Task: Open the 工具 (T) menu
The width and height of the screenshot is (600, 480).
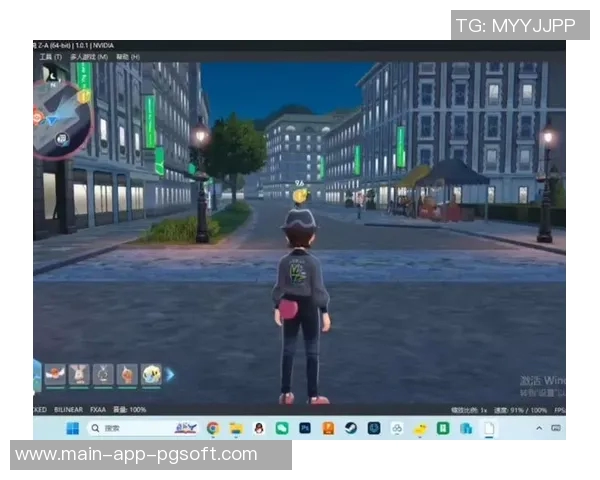Action: (50, 57)
